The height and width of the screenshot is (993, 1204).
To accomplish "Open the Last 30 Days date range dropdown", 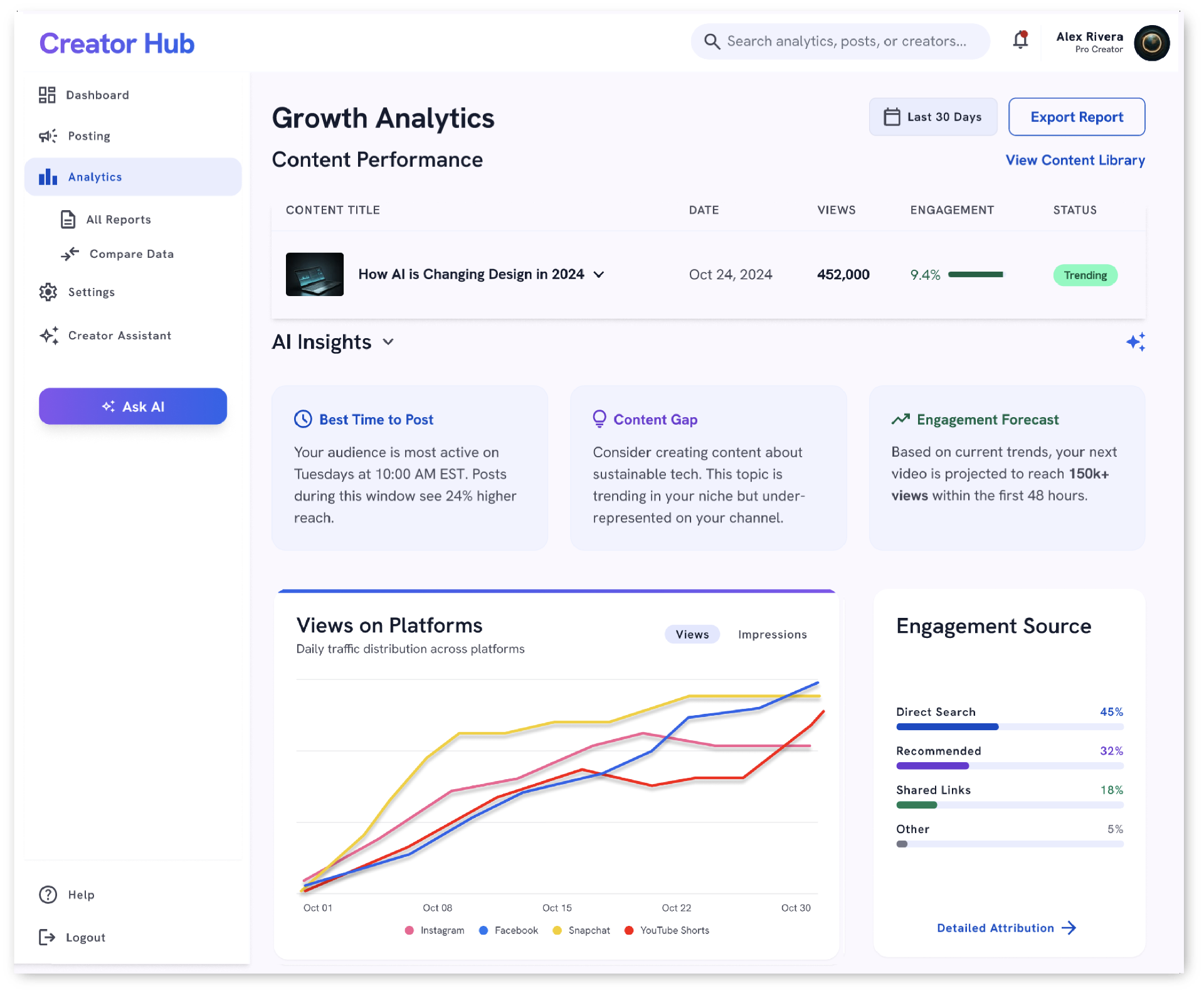I will pyautogui.click(x=933, y=117).
